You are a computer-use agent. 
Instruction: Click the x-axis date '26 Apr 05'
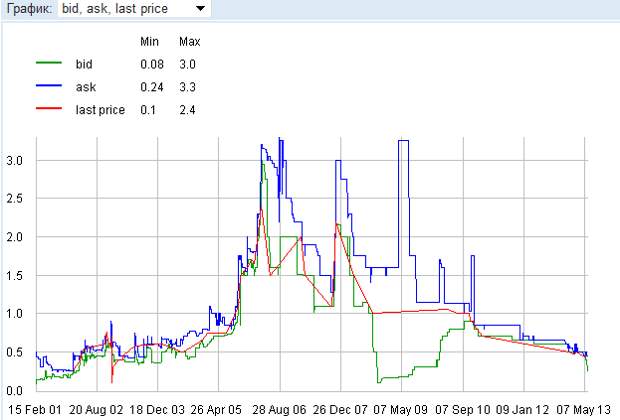click(216, 410)
